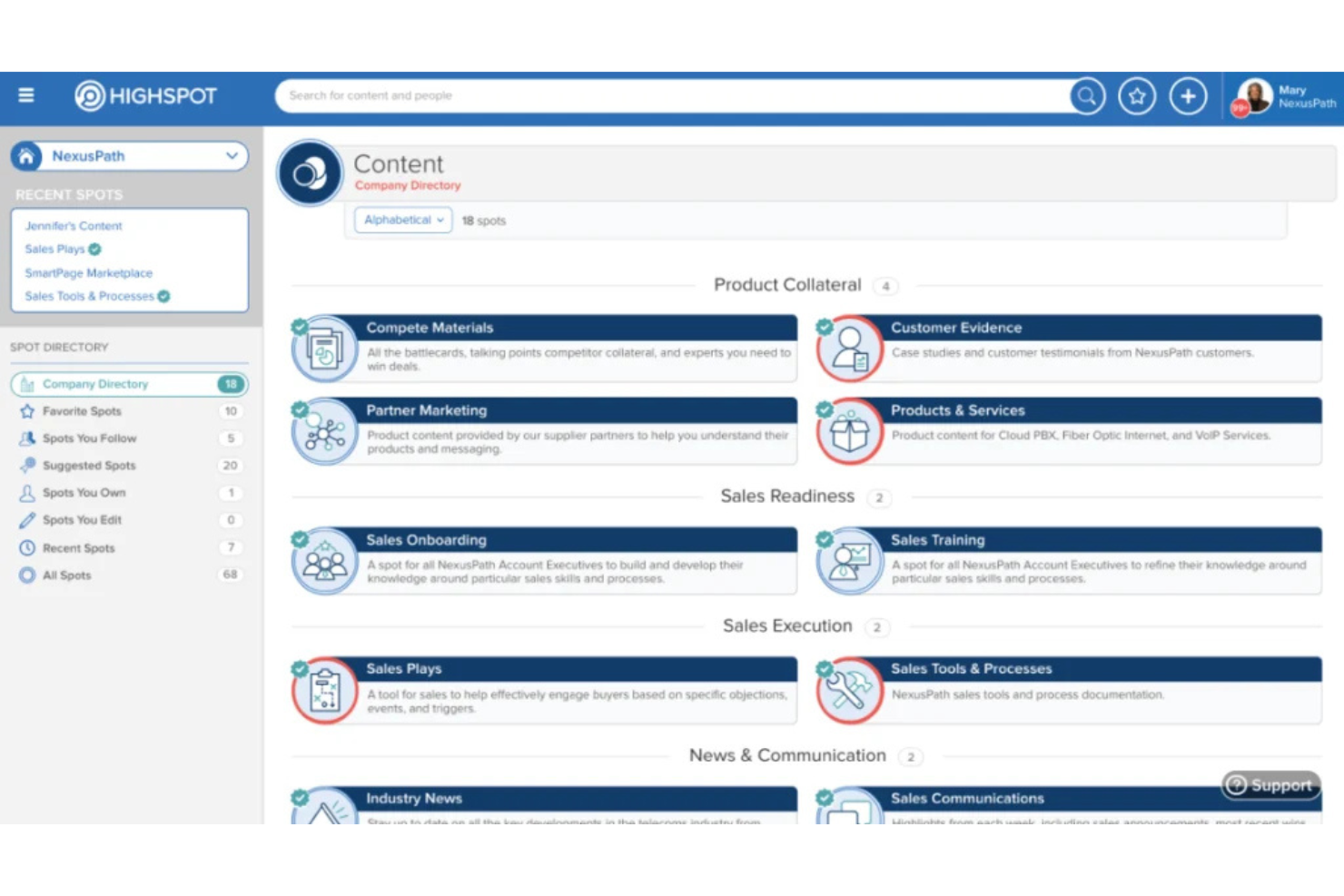This screenshot has width=1344, height=896.
Task: Click the search content and people field
Action: tap(672, 95)
